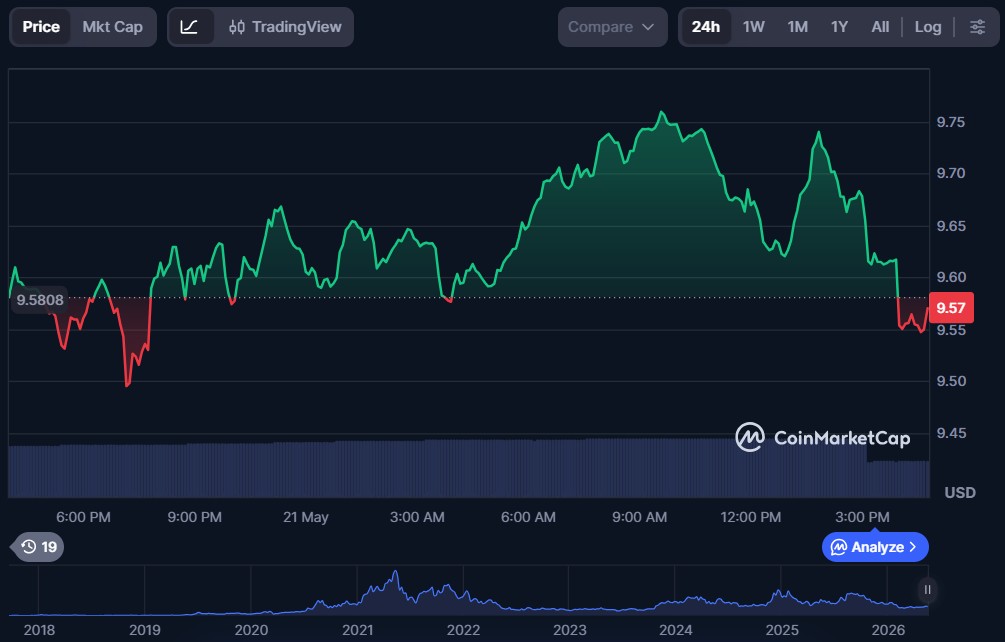1005x642 pixels.
Task: Toggle Log scale
Action: 927,27
